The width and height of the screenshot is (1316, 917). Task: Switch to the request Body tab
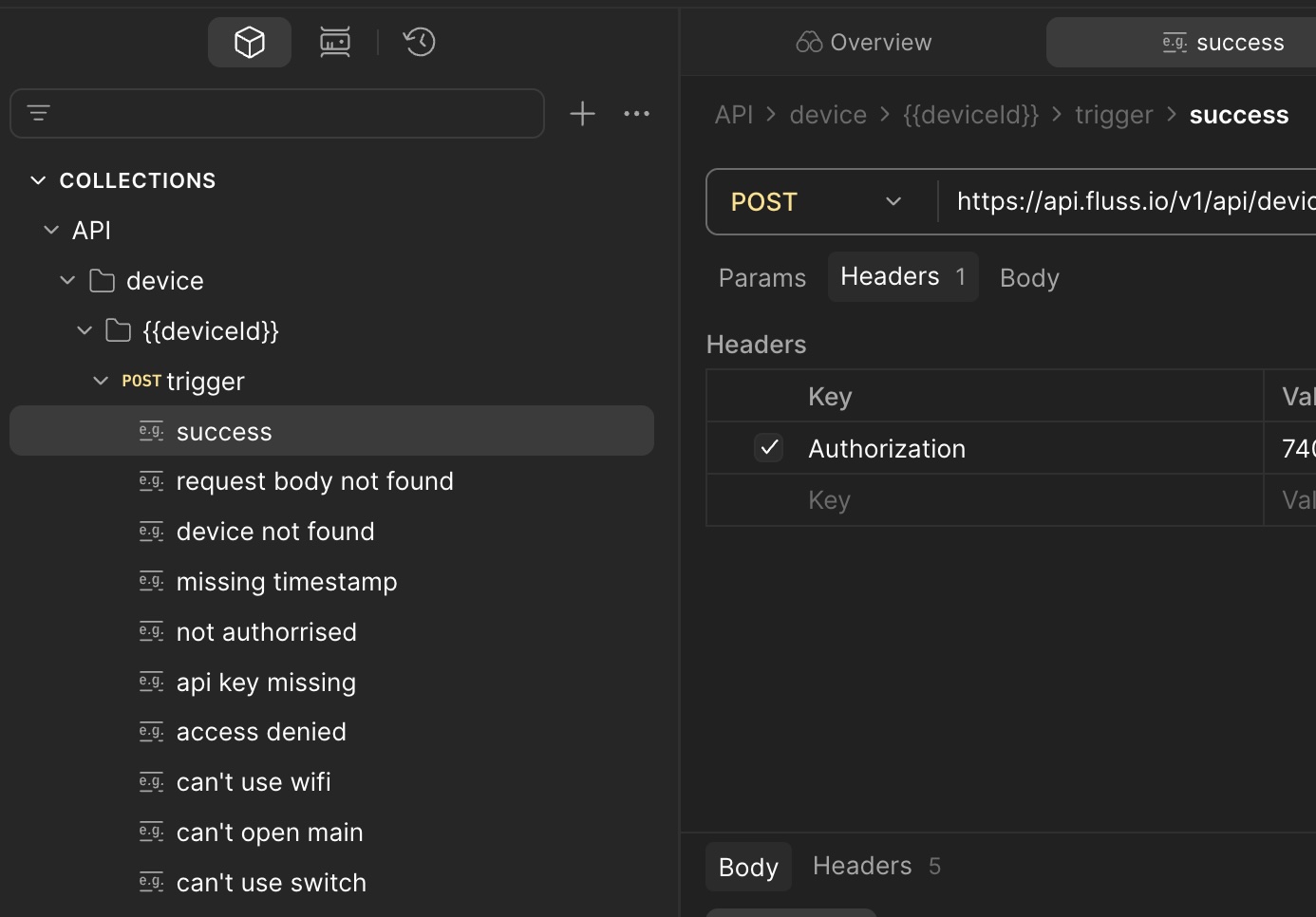pos(1029,278)
